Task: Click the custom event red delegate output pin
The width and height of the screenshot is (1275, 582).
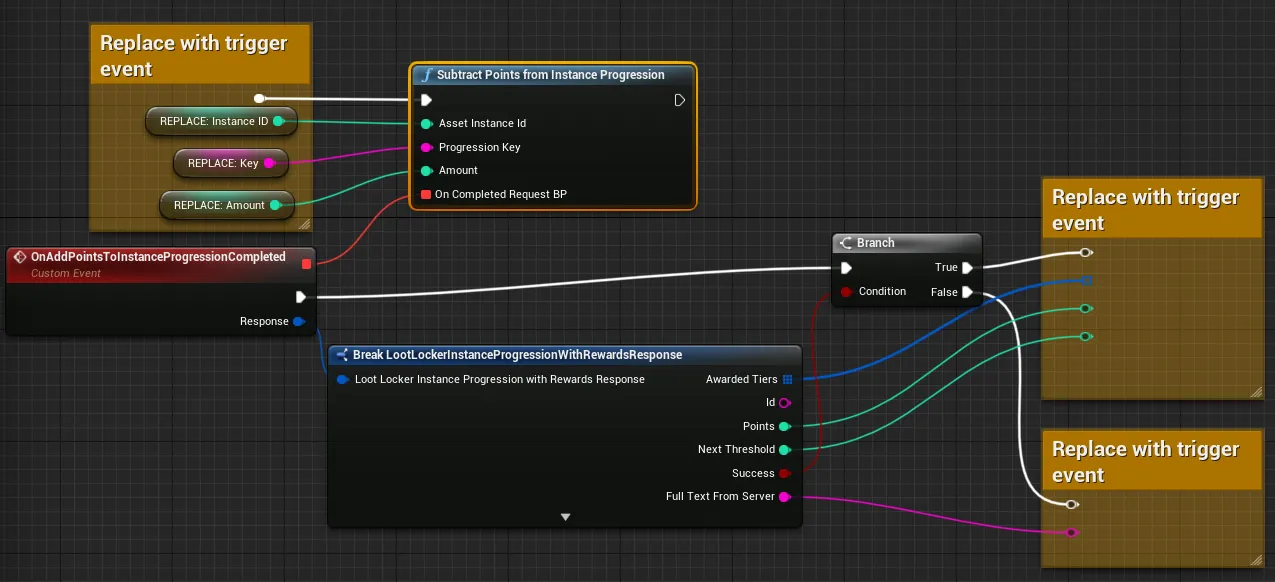Action: pos(306,264)
